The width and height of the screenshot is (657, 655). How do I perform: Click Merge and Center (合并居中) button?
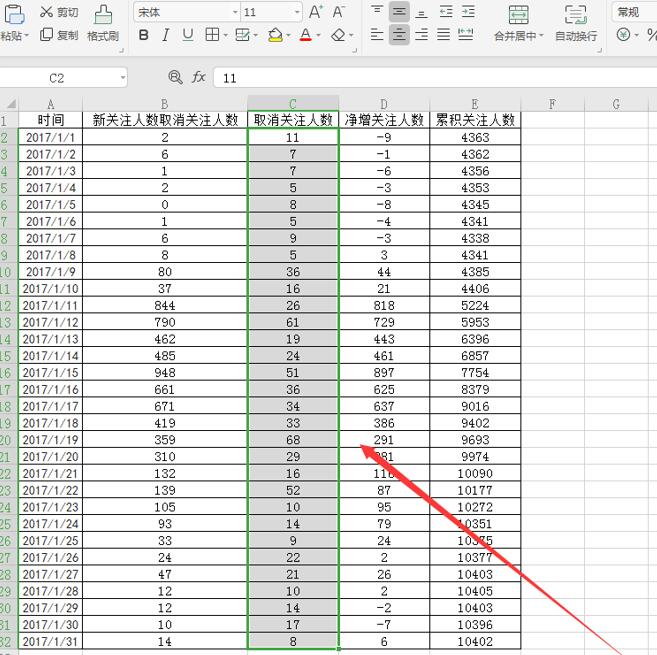[x=518, y=23]
